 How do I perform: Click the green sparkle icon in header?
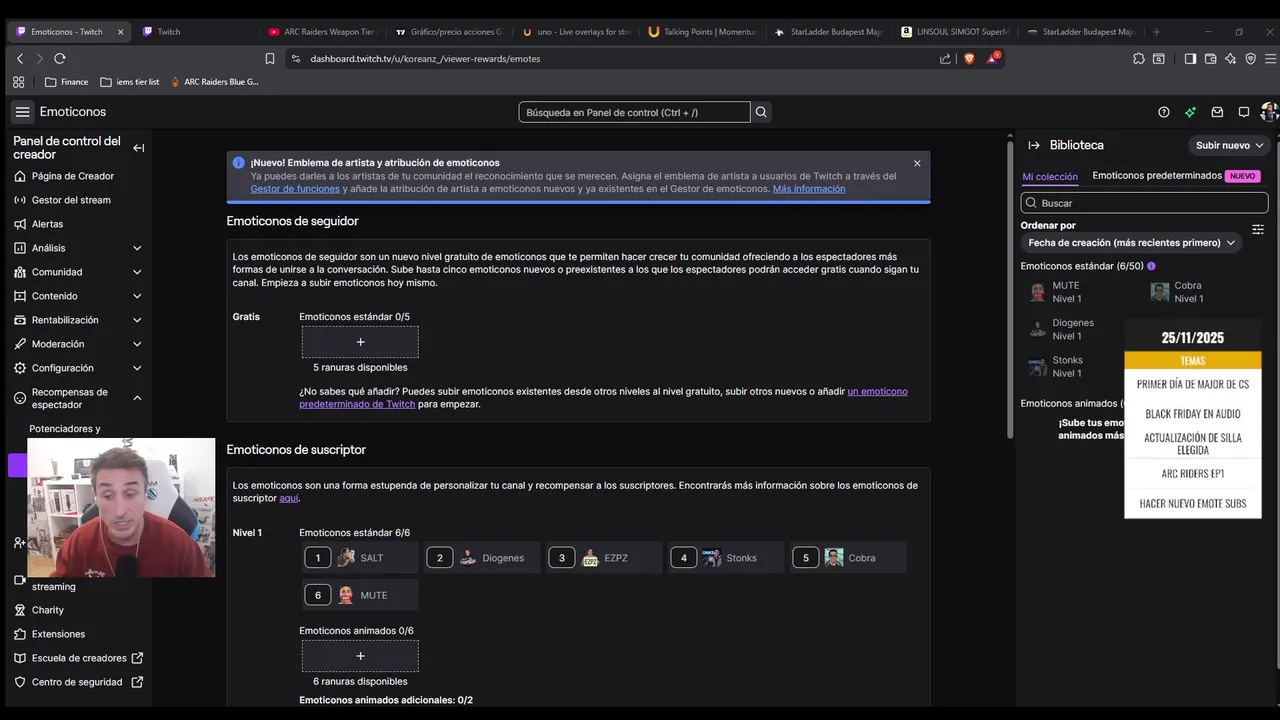pyautogui.click(x=1190, y=112)
